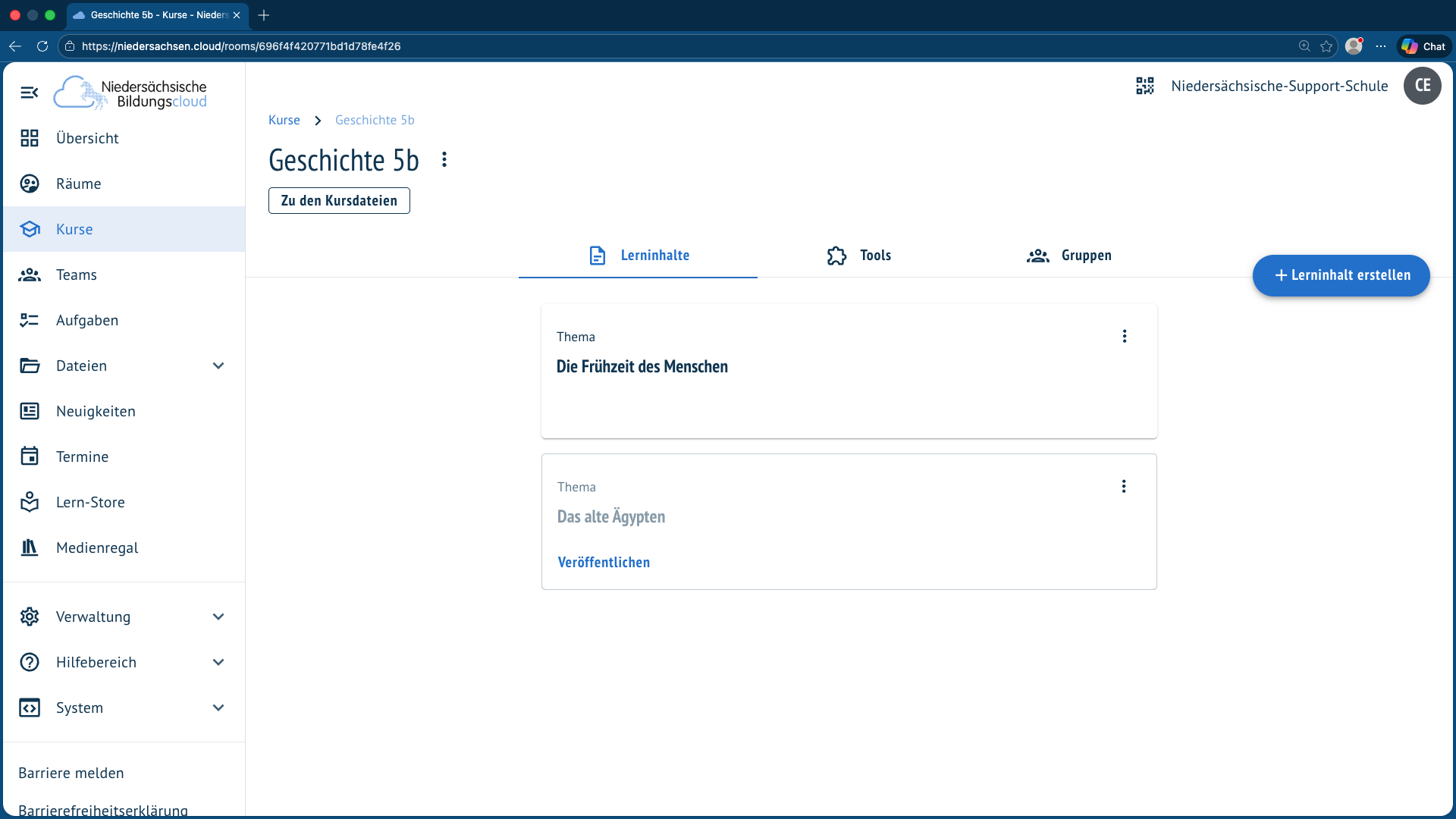Bookmark this page with the star icon
Image resolution: width=1456 pixels, height=819 pixels.
pyautogui.click(x=1326, y=46)
